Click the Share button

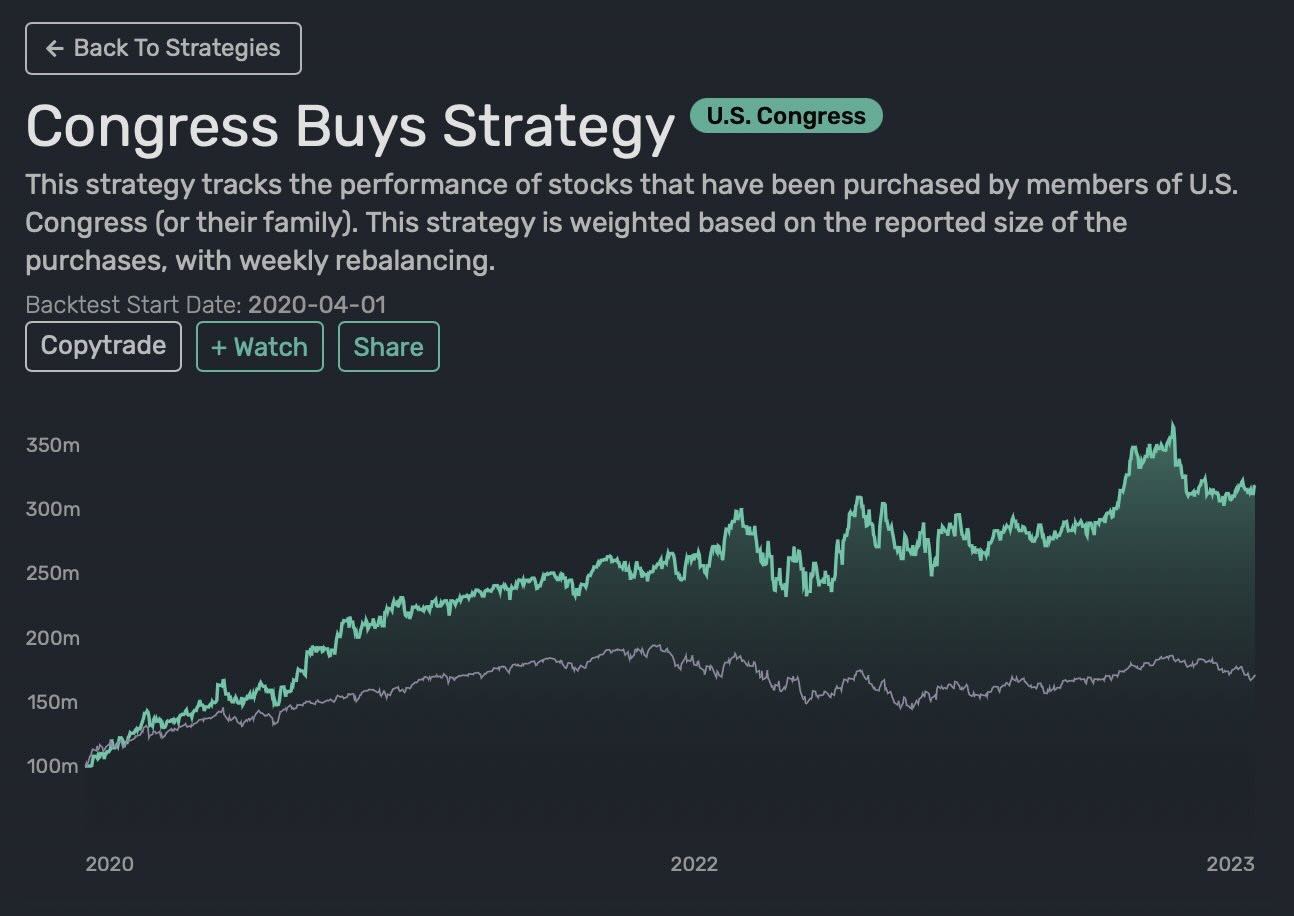coord(388,347)
